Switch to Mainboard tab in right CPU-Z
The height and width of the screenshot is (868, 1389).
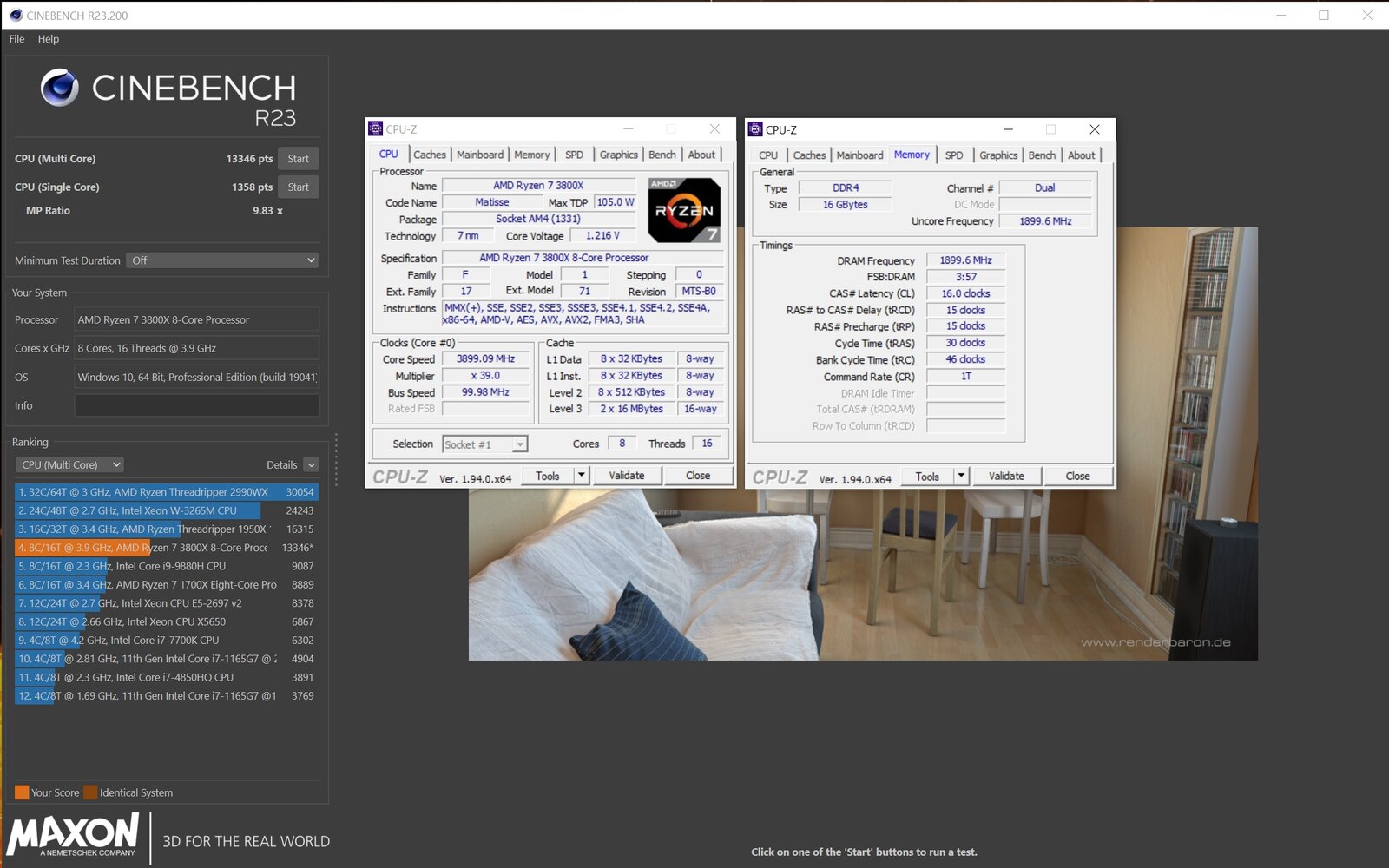(x=859, y=155)
